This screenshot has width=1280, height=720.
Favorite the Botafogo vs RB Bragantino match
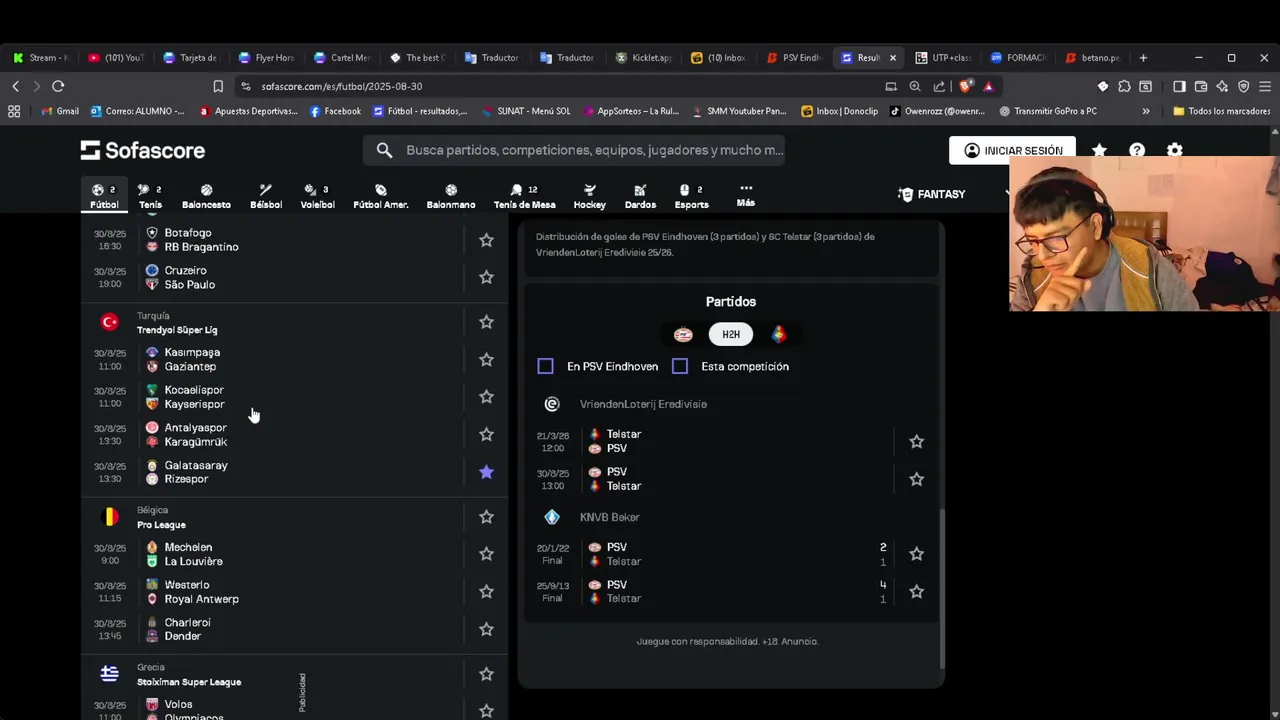[x=486, y=240]
